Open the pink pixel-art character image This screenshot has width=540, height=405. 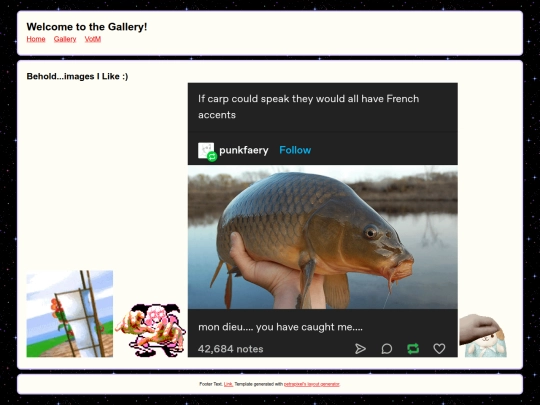tap(150, 330)
